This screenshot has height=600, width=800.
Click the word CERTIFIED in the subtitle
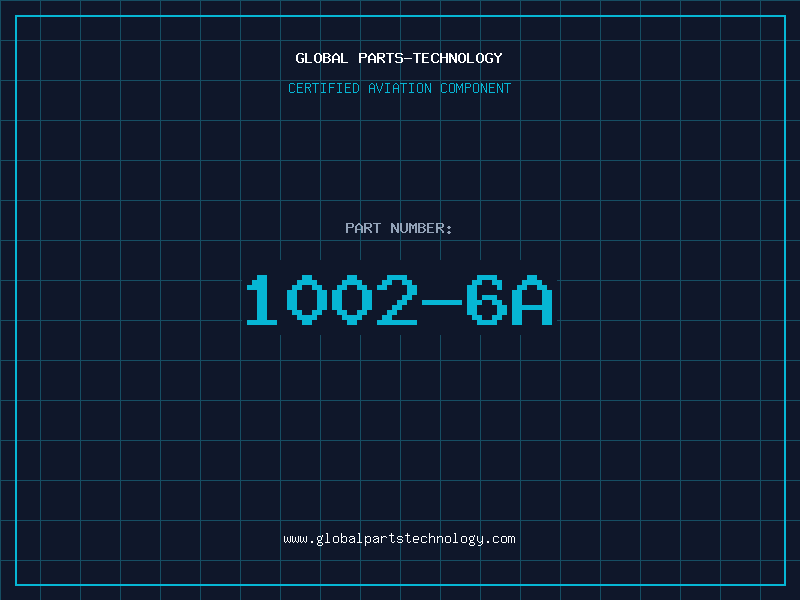324,88
